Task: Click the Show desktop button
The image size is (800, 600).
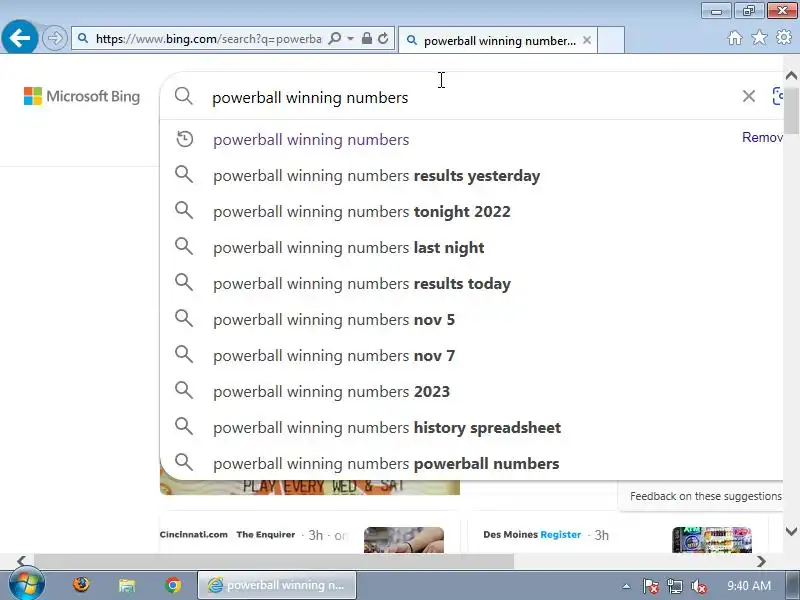Action: [x=793, y=585]
